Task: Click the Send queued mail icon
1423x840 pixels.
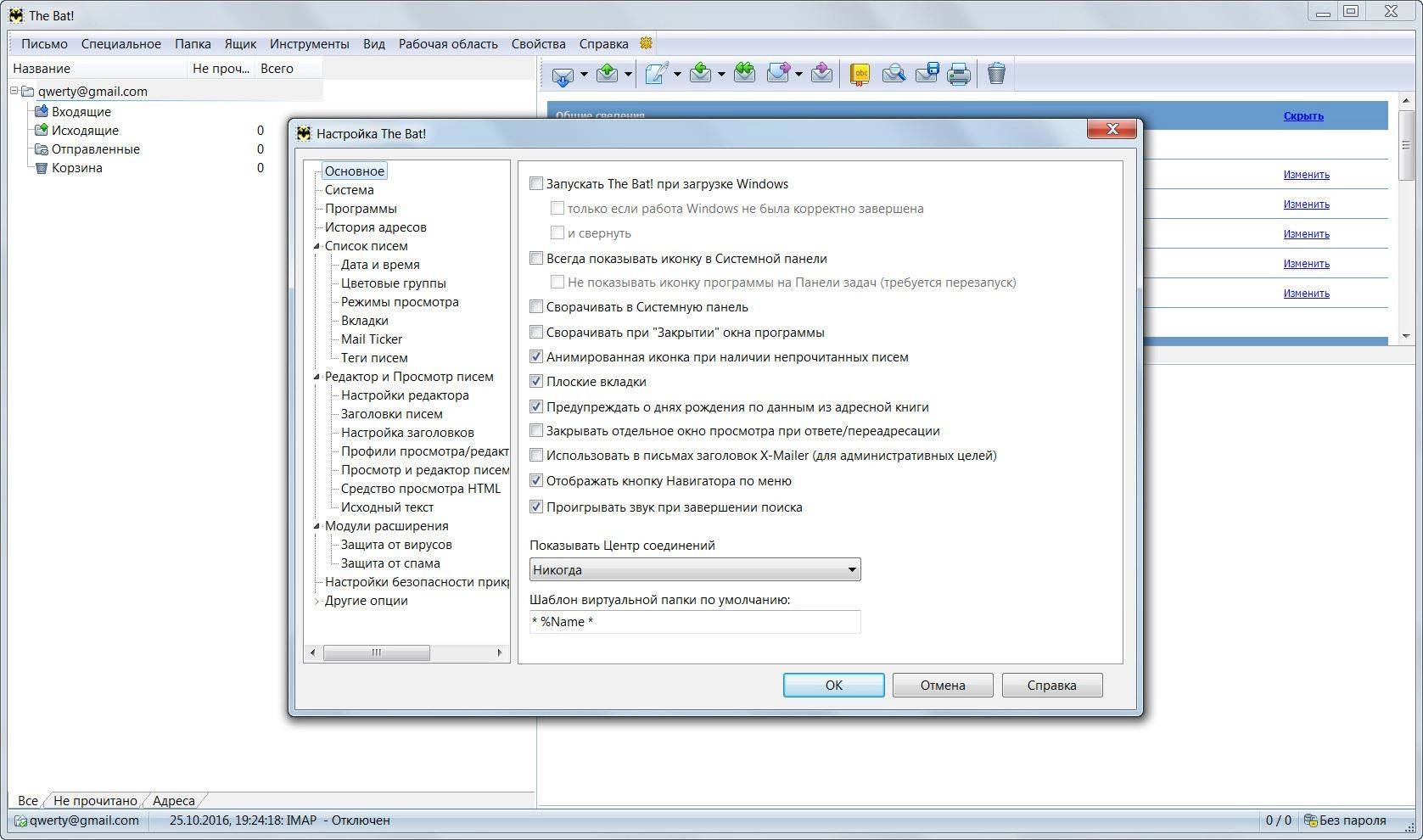Action: (608, 74)
